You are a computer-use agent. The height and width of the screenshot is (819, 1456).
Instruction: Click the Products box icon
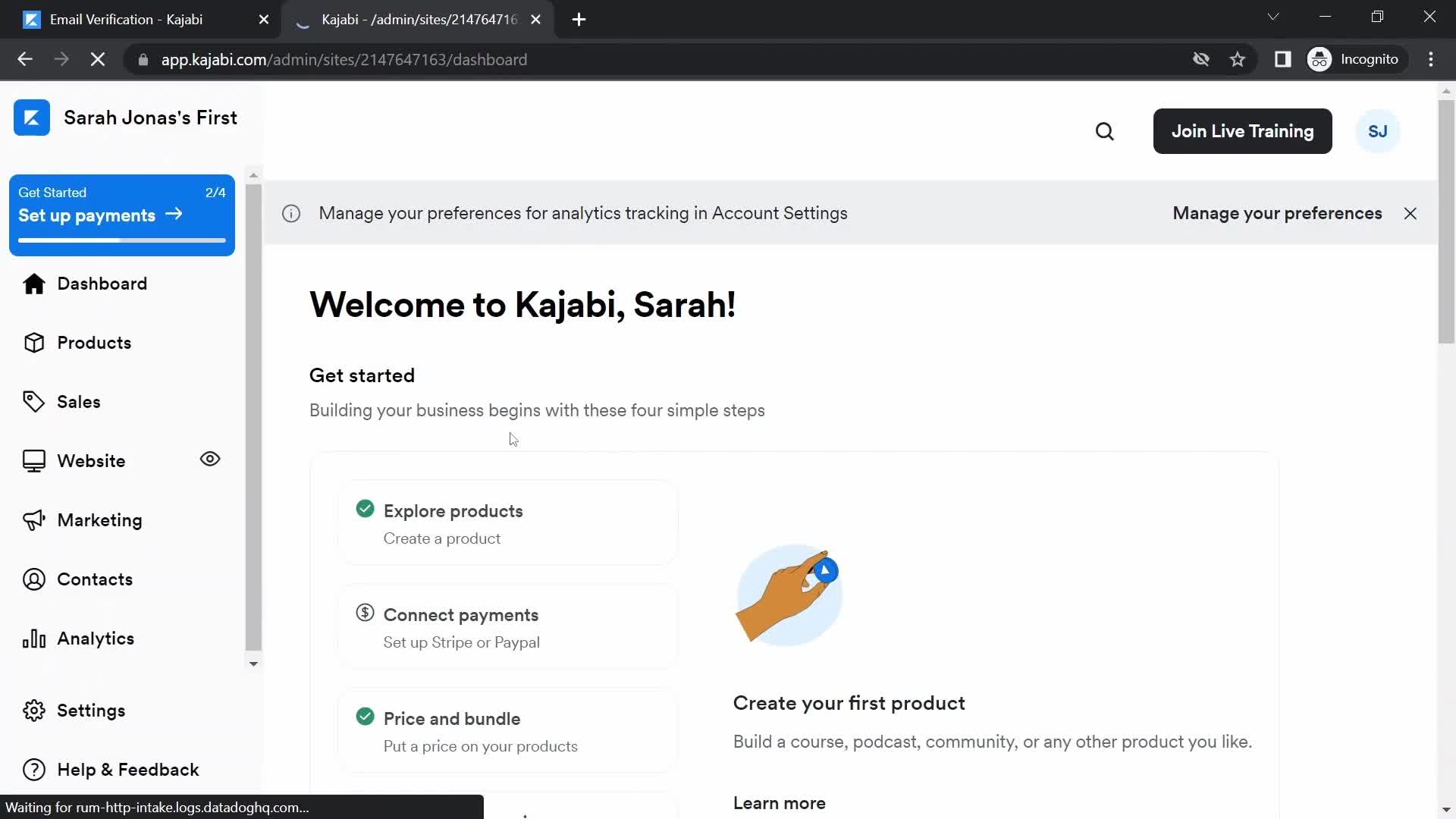tap(33, 343)
